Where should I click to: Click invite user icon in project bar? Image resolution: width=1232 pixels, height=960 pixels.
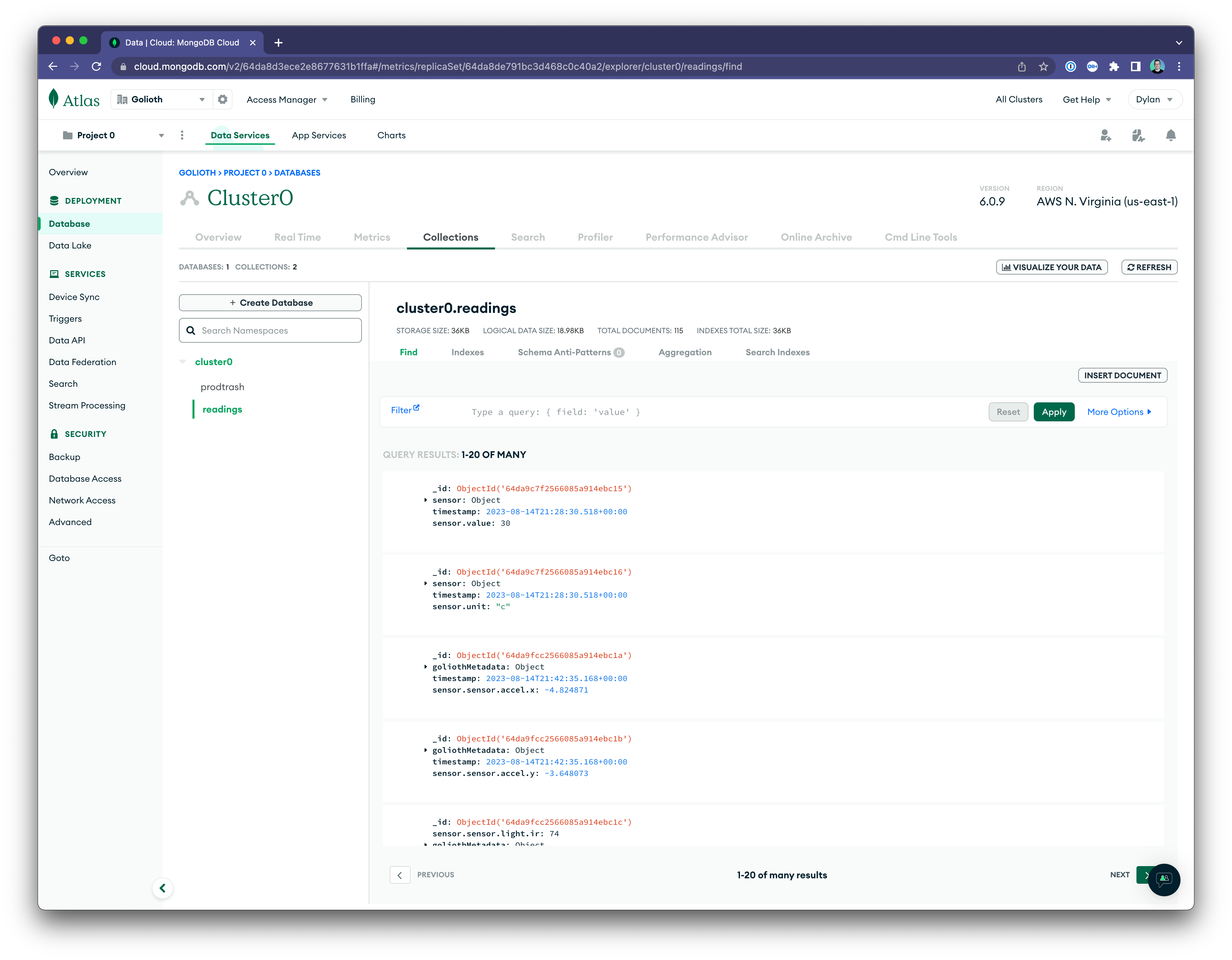(x=1105, y=136)
